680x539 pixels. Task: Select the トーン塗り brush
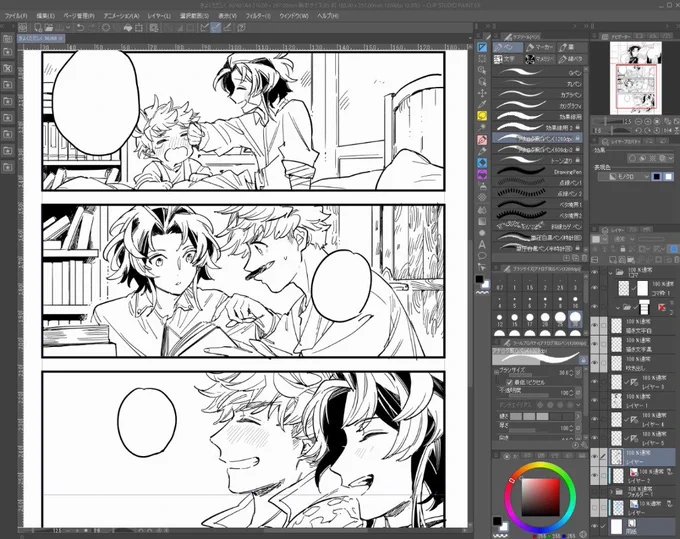click(x=539, y=160)
